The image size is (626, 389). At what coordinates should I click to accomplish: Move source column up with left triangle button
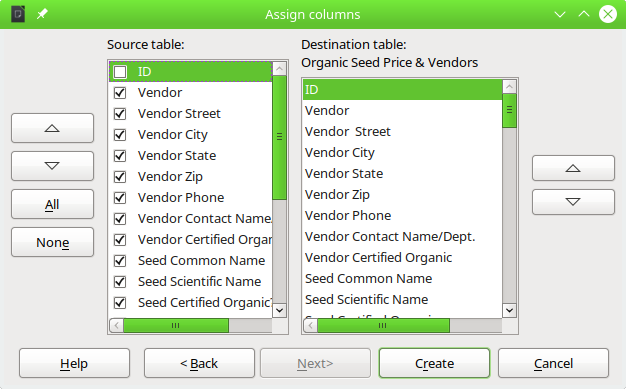pos(52,128)
